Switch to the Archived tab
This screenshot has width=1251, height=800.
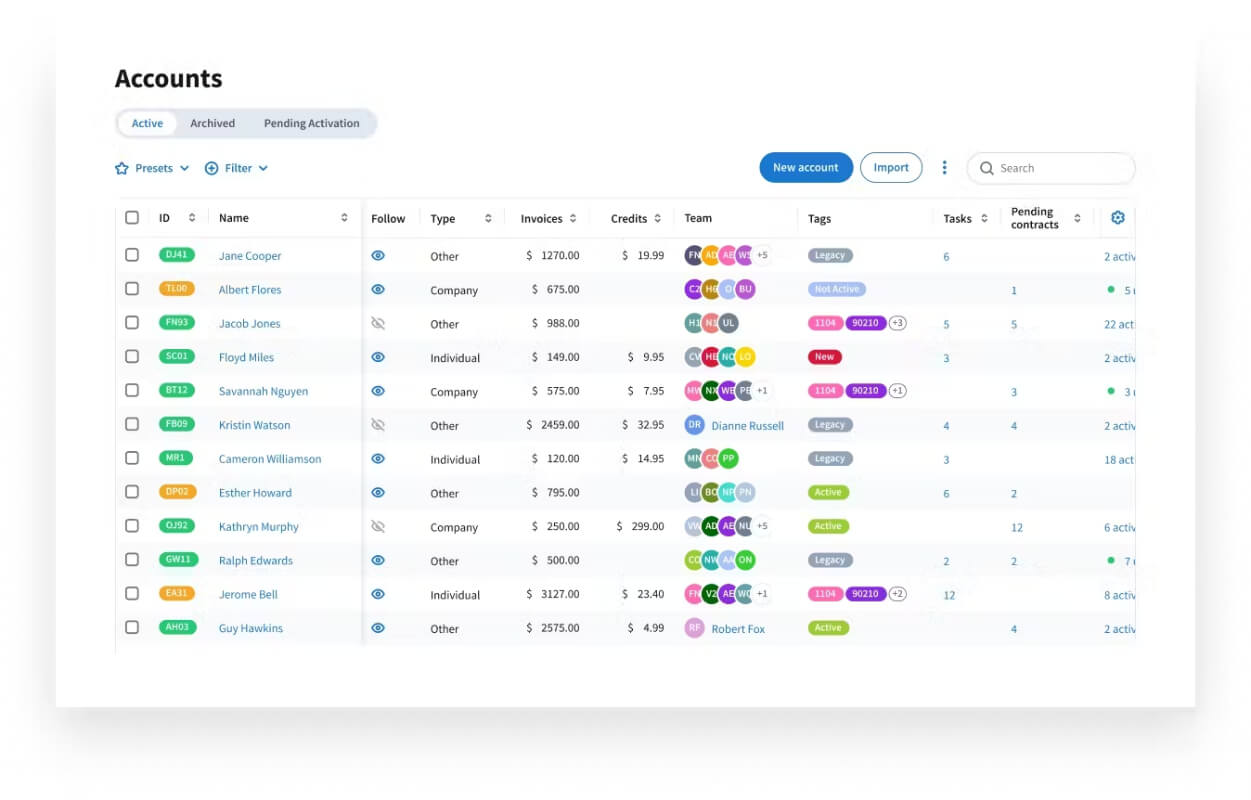click(213, 124)
